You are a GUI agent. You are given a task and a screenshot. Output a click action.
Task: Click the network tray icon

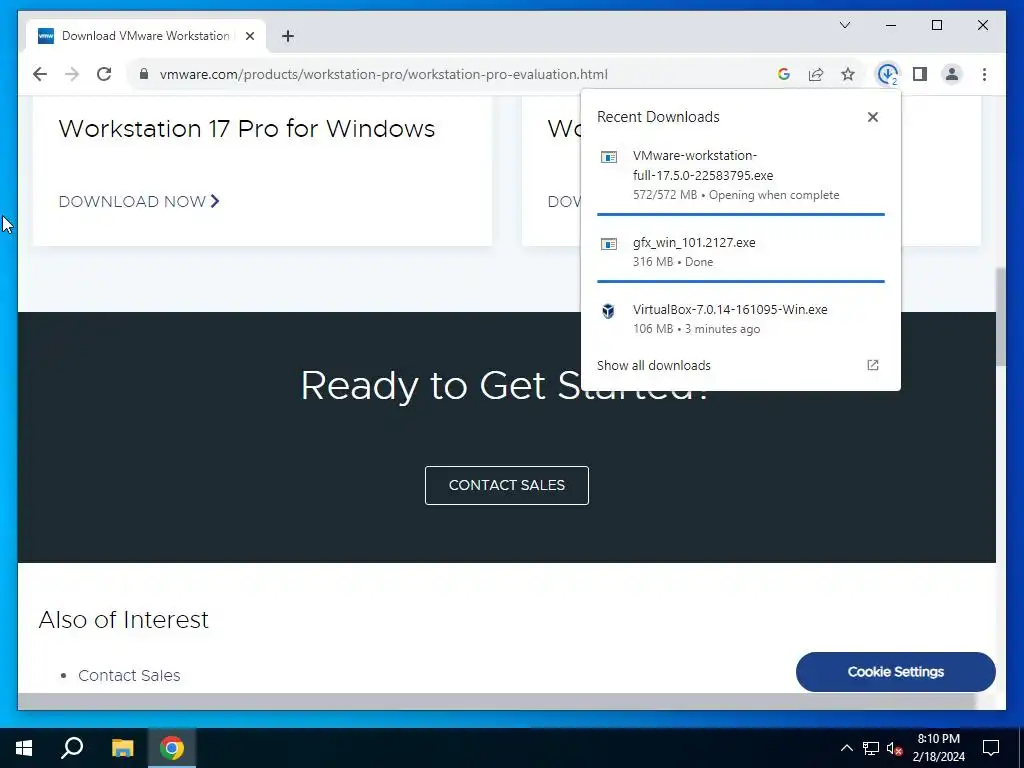871,748
